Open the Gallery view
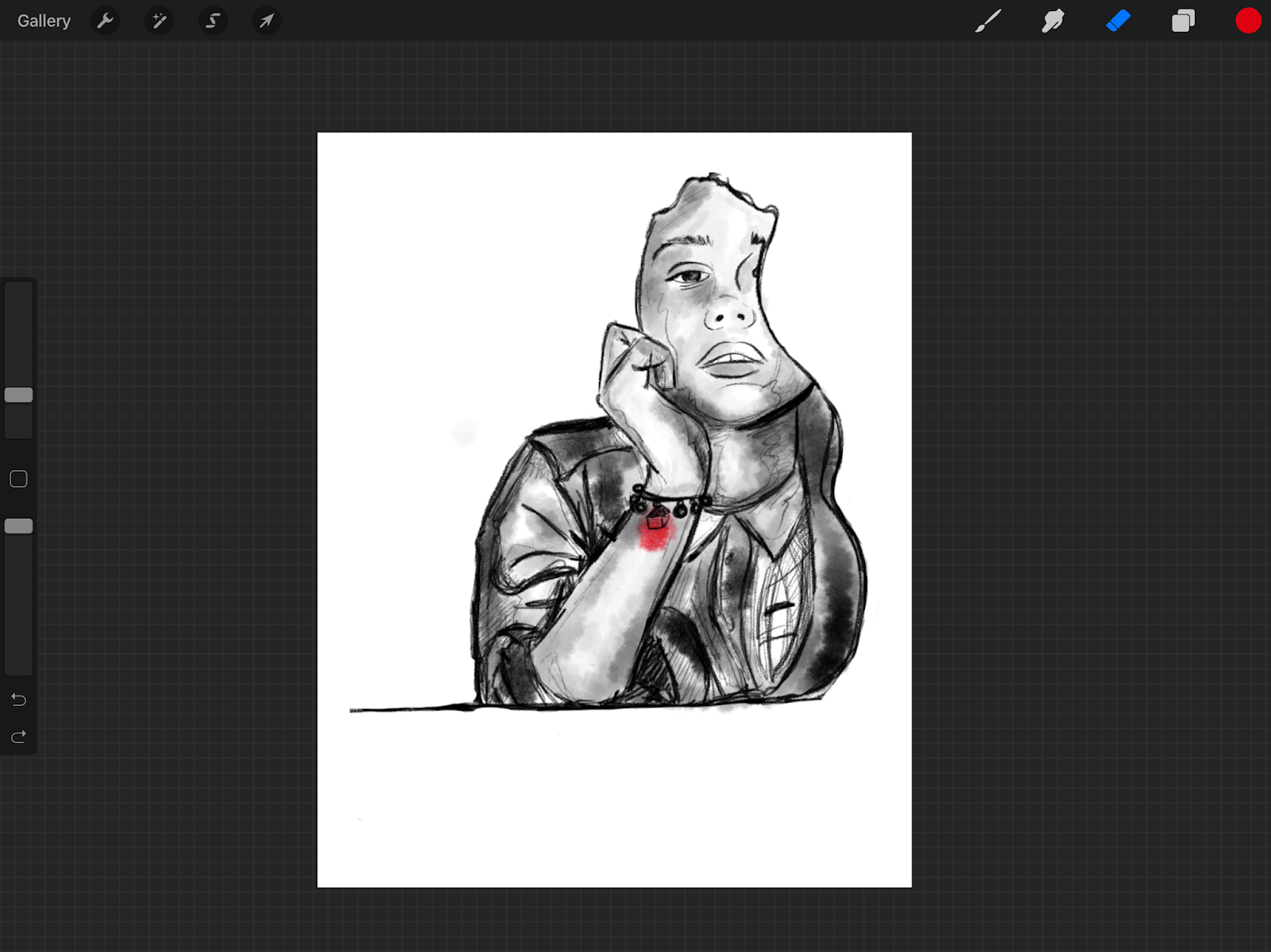The width and height of the screenshot is (1271, 952). pos(44,21)
